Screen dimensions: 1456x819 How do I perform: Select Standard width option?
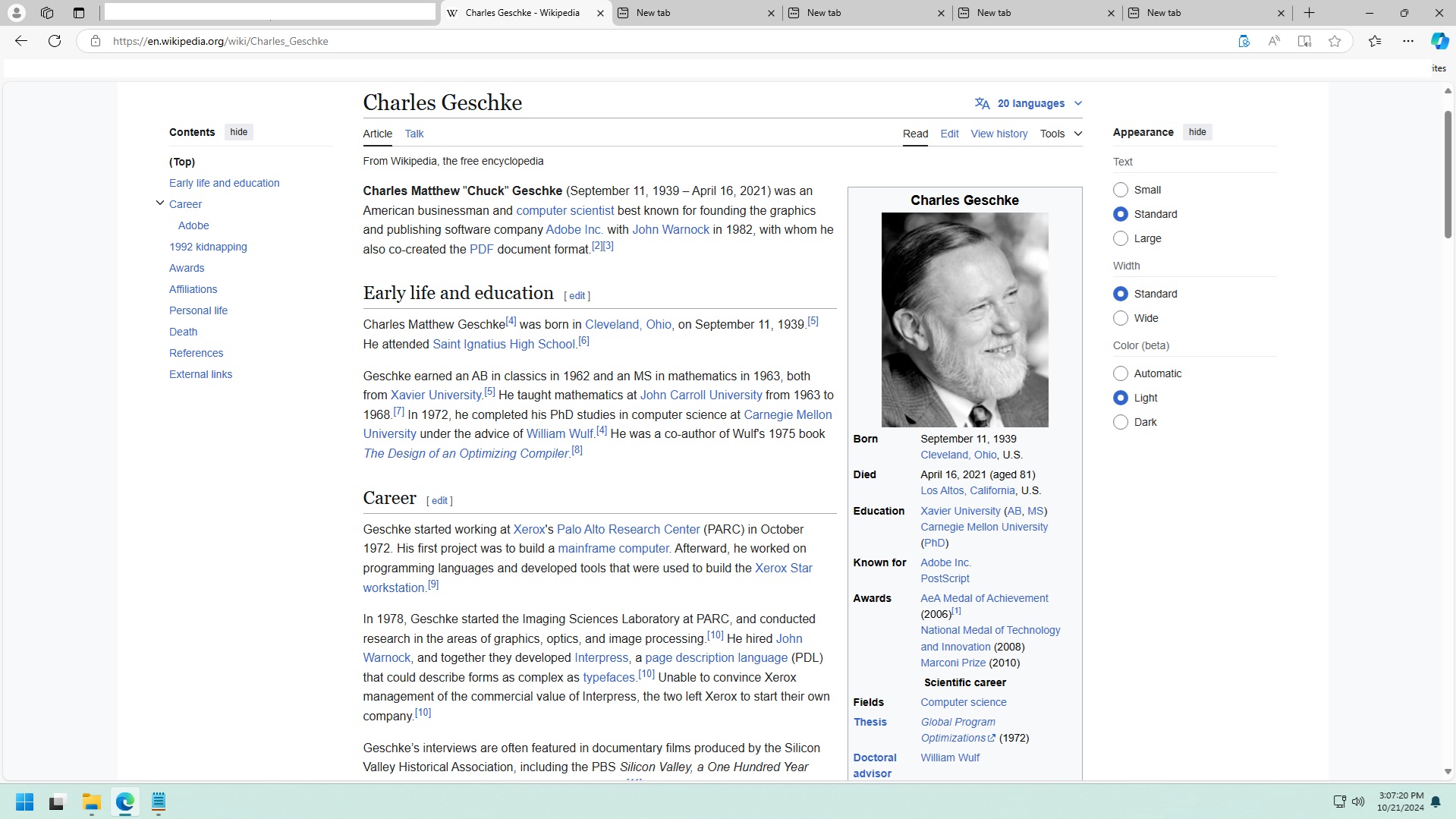1120,294
